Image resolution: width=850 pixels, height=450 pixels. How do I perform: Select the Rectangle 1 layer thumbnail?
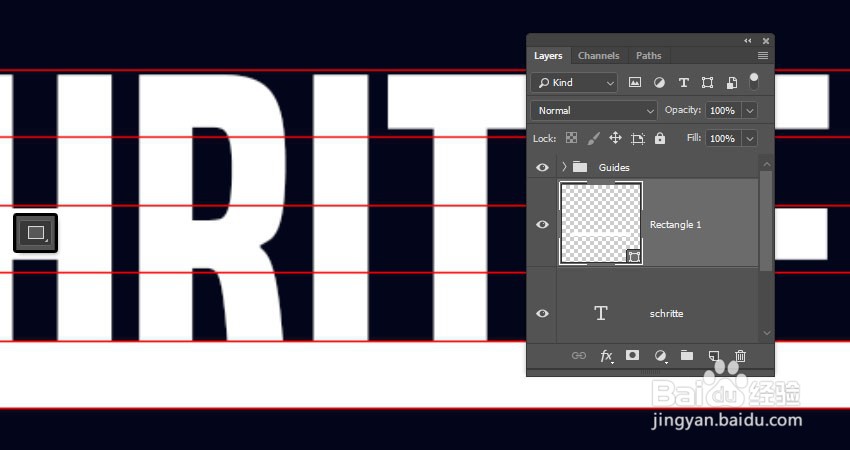pyautogui.click(x=601, y=223)
